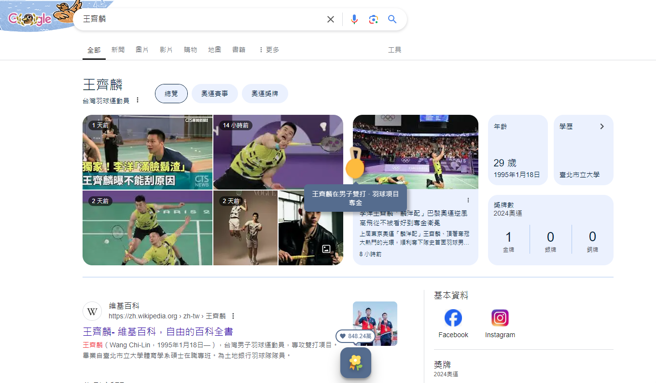Open Google Lens image search

coord(373,19)
